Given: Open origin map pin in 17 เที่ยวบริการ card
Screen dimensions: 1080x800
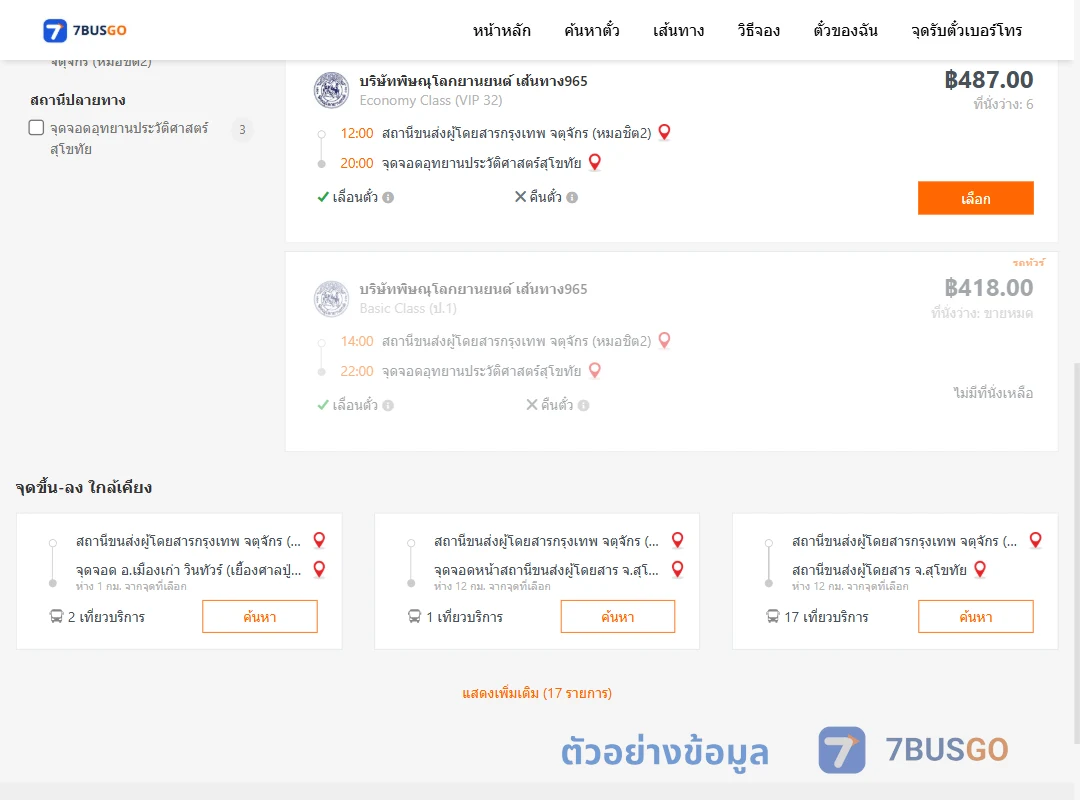Looking at the screenshot, I should (x=1035, y=540).
